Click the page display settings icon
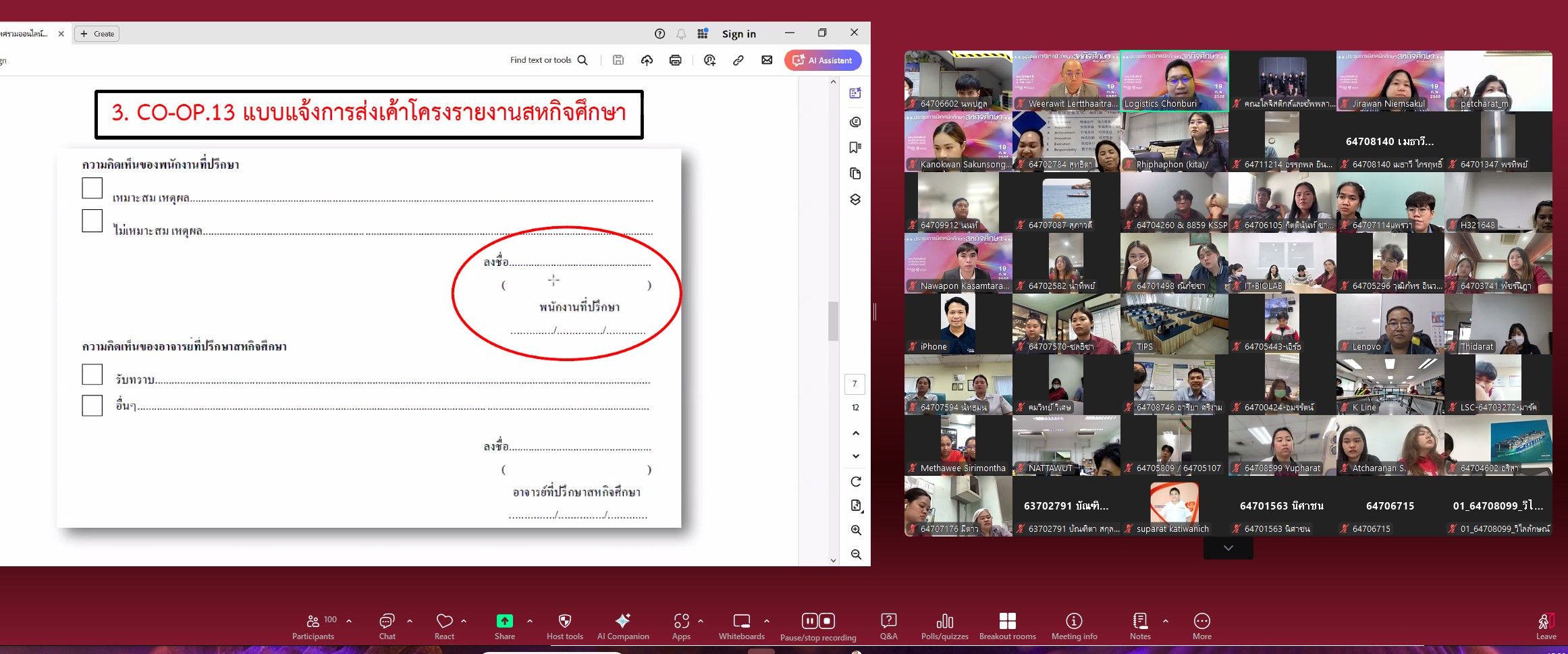This screenshot has width=1568, height=654. tap(856, 506)
